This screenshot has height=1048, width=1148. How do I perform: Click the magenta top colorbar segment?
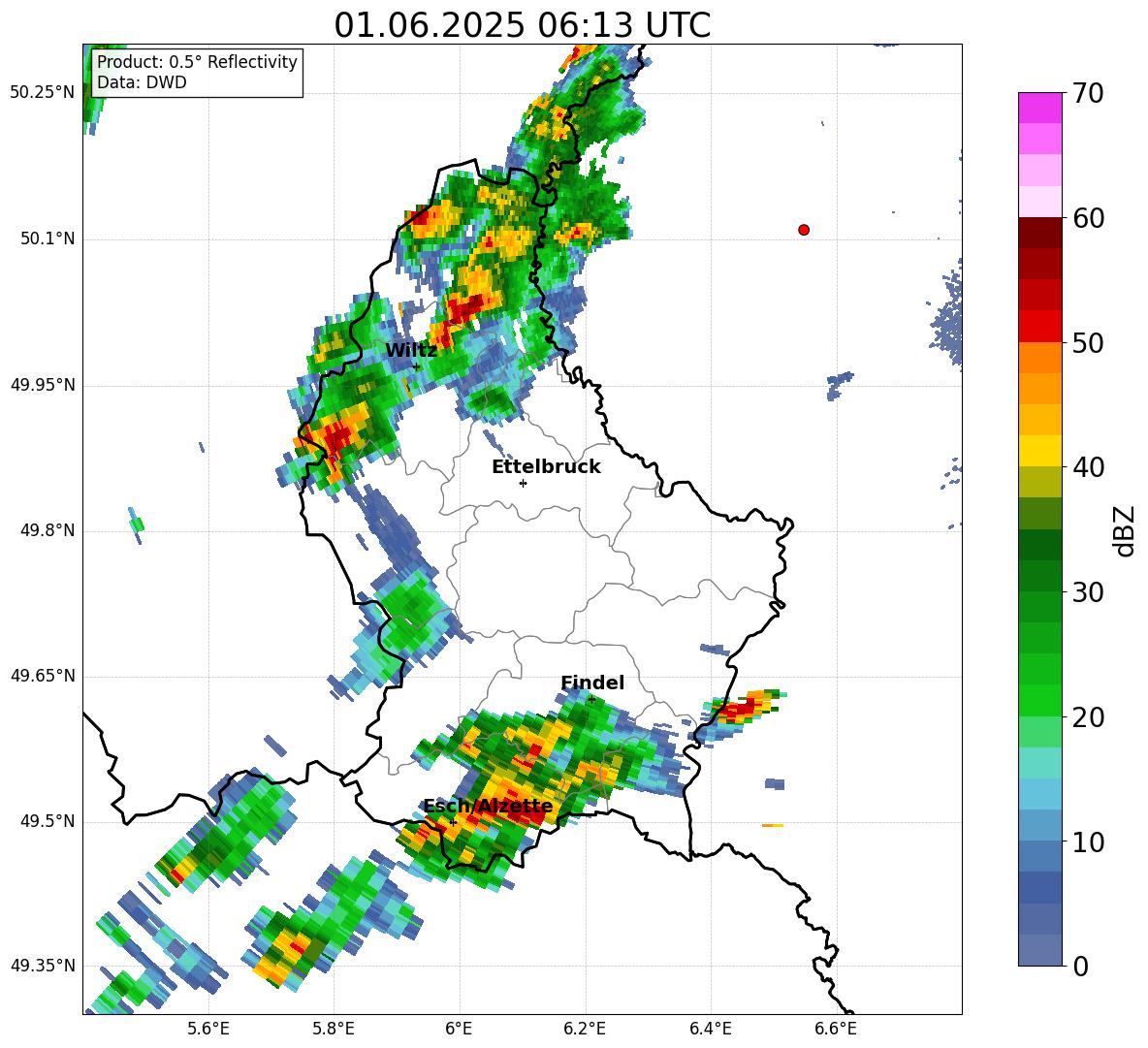[x=1039, y=108]
